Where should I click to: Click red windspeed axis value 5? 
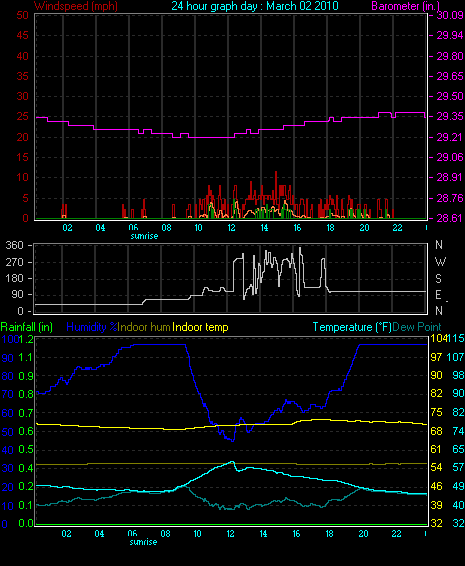click(x=25, y=198)
